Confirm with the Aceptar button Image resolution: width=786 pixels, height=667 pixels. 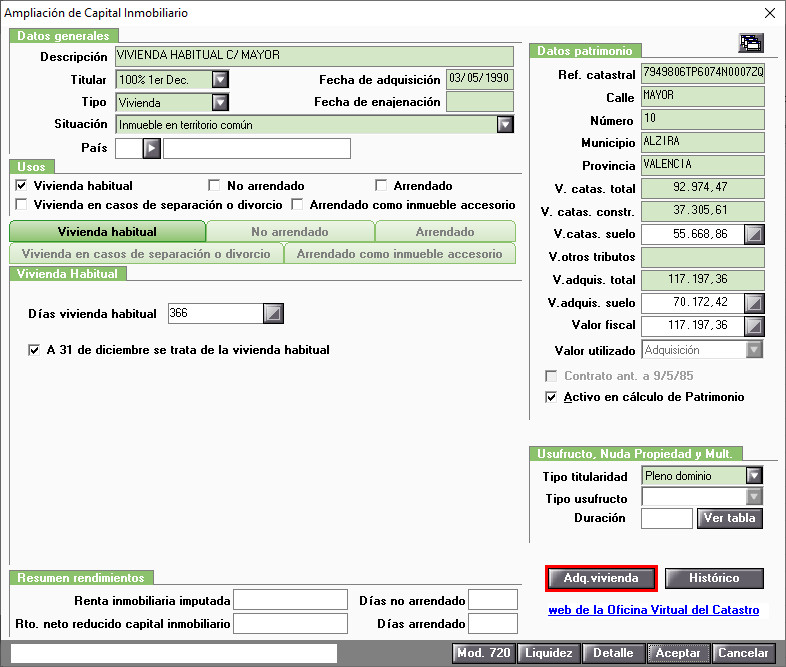678,653
